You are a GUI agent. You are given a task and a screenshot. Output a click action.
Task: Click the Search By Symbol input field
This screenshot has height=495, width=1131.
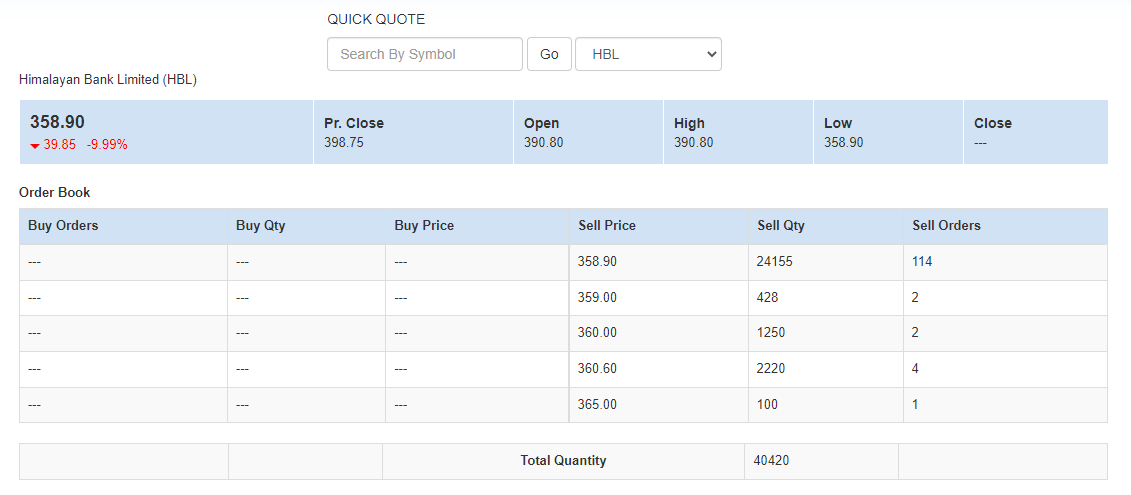(x=424, y=54)
